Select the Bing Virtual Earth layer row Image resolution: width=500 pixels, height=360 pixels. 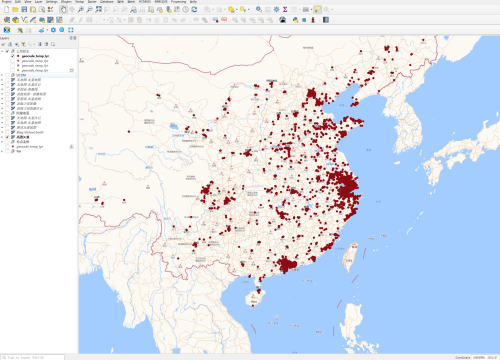(30, 132)
